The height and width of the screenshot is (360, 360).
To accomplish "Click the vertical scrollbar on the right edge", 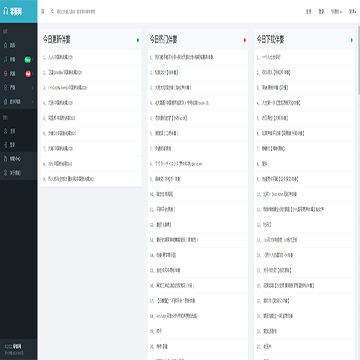I will tap(359, 60).
